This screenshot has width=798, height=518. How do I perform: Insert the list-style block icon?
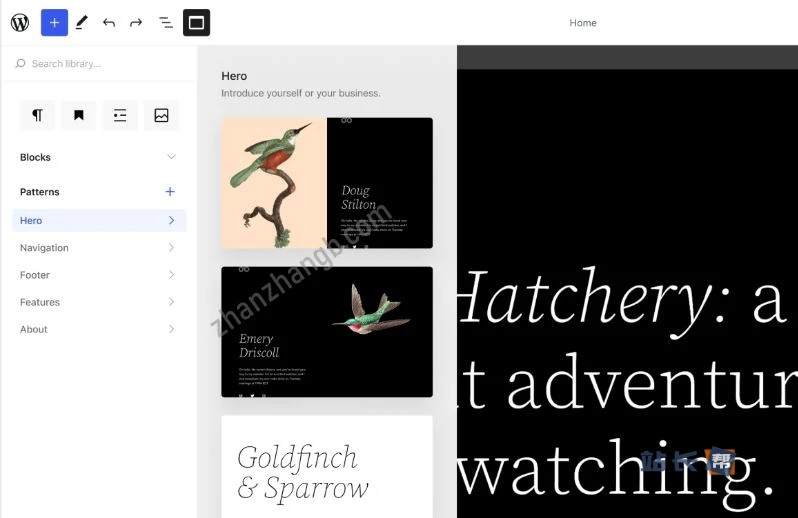click(120, 115)
